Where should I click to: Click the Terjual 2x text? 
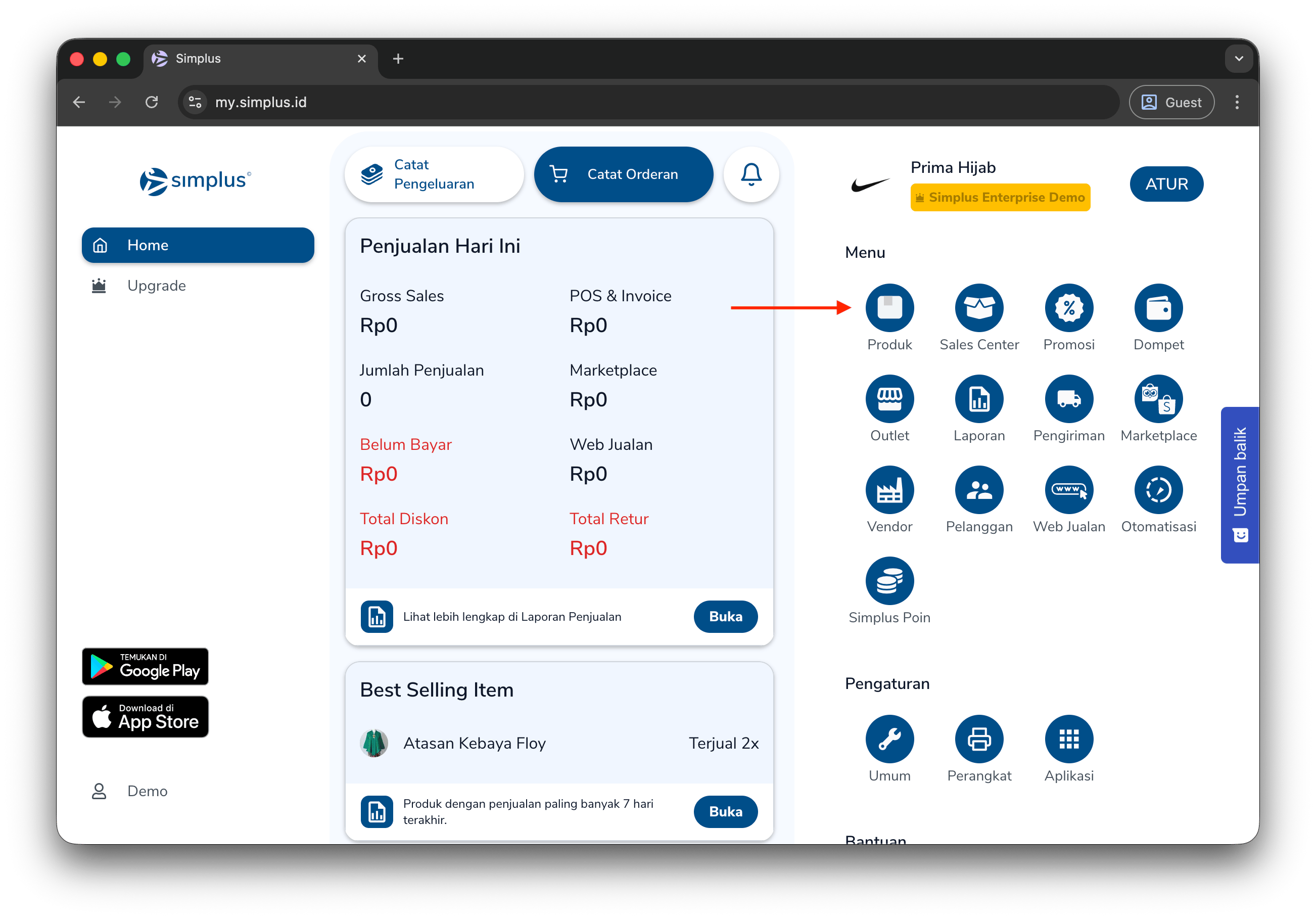coord(724,744)
